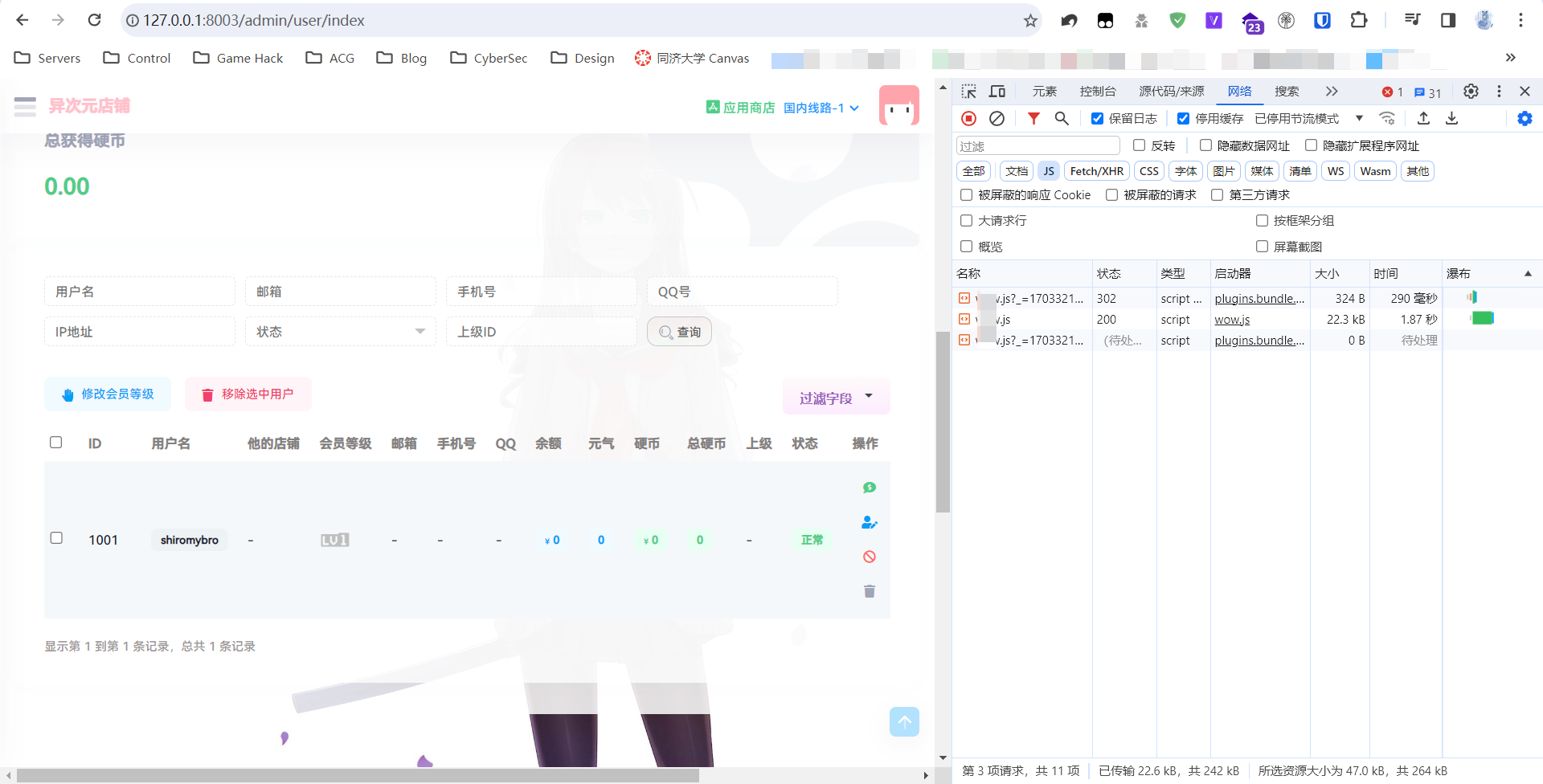Click the vertical page scrollbar thumb
This screenshot has height=784, width=1543.
(x=943, y=422)
